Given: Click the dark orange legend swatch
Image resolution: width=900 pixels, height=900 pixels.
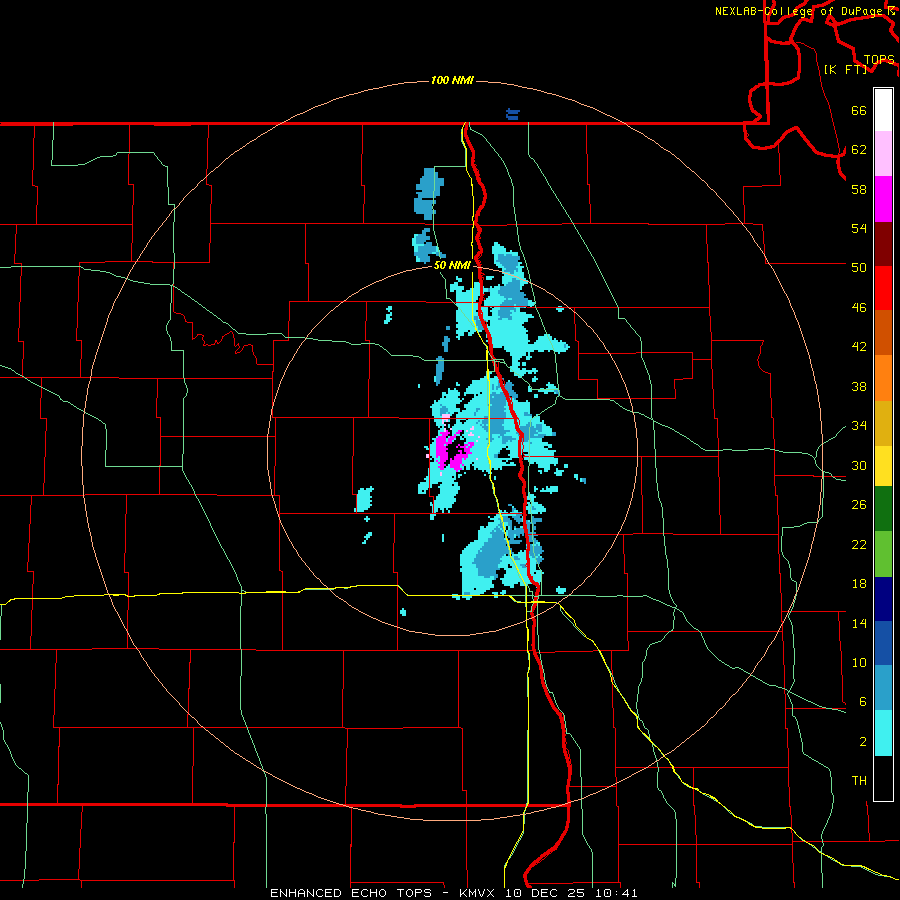Looking at the screenshot, I should (x=883, y=333).
